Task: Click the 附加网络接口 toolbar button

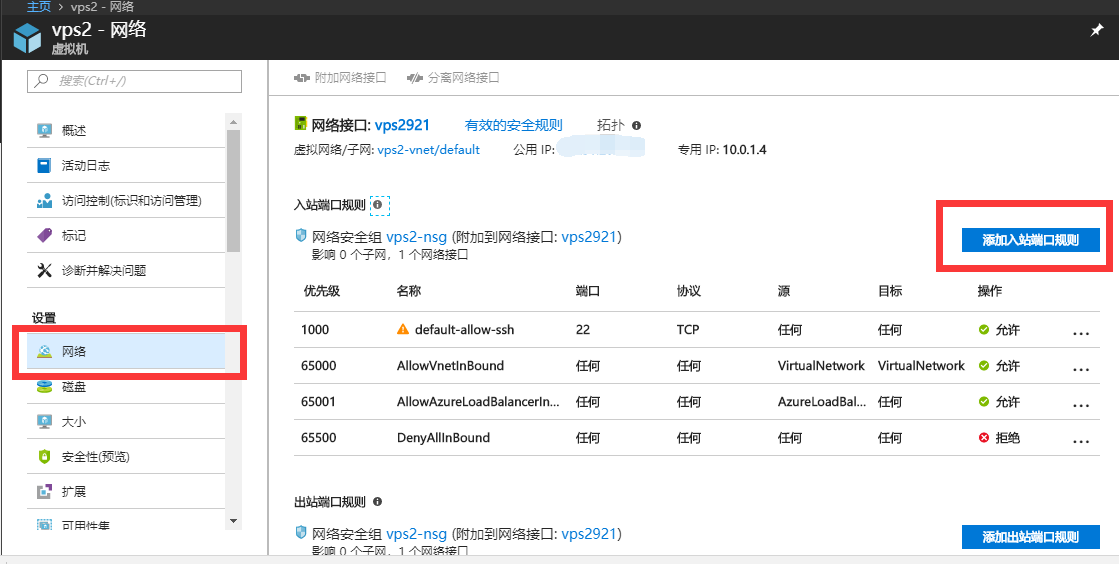Action: tap(340, 78)
